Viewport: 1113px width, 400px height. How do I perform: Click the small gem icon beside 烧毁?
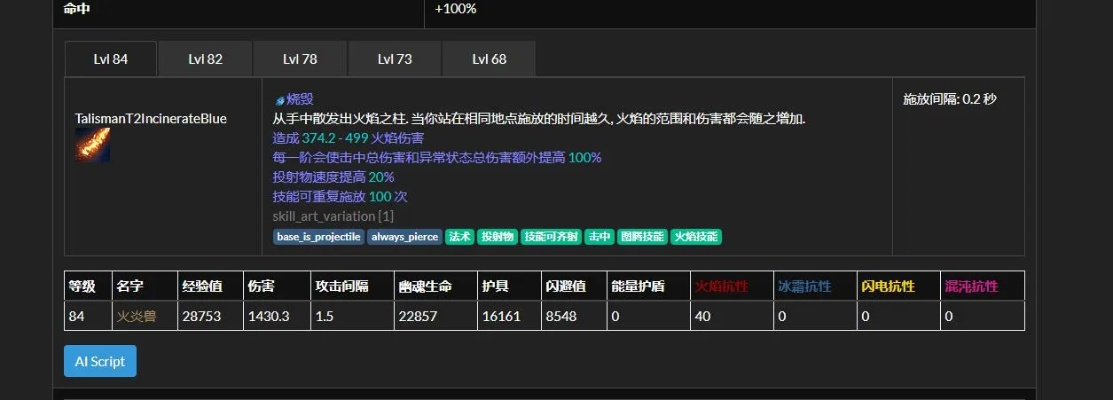point(279,99)
